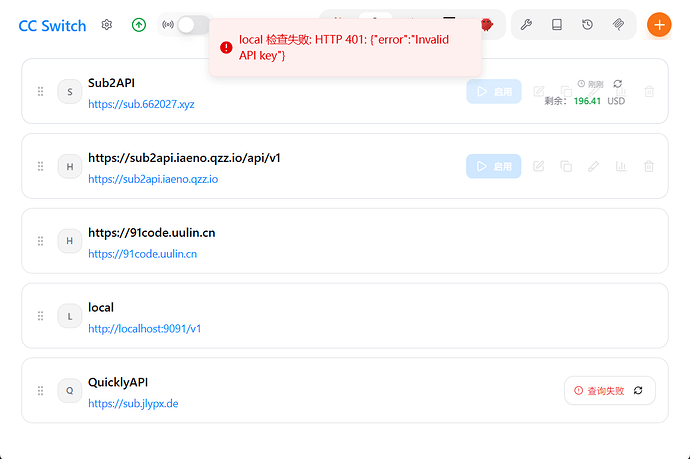Open link https://sub.jlypx.de
This screenshot has width=690, height=459.
tap(133, 404)
